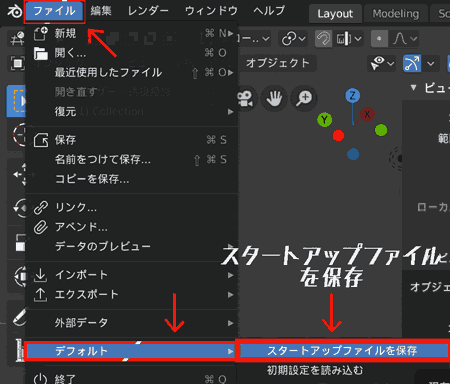
Task: Select the move tool
Action: pos(17,174)
